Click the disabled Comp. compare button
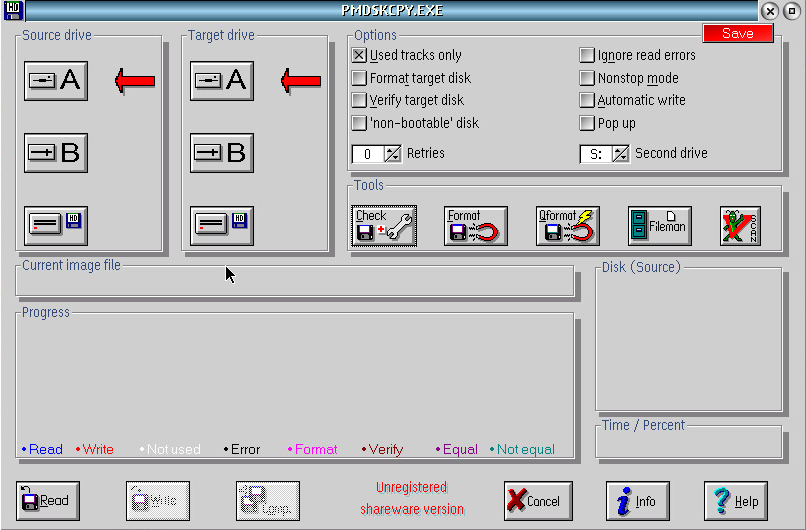 tap(268, 501)
